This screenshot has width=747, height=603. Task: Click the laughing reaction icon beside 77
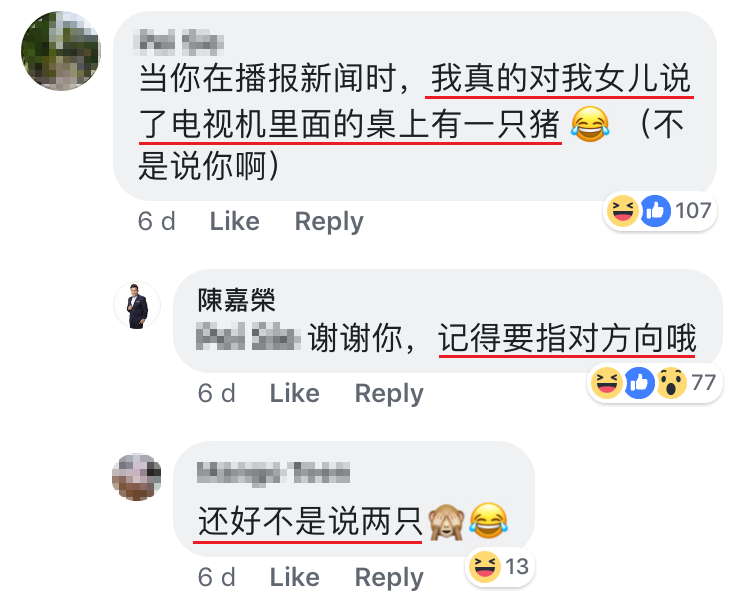pyautogui.click(x=607, y=382)
